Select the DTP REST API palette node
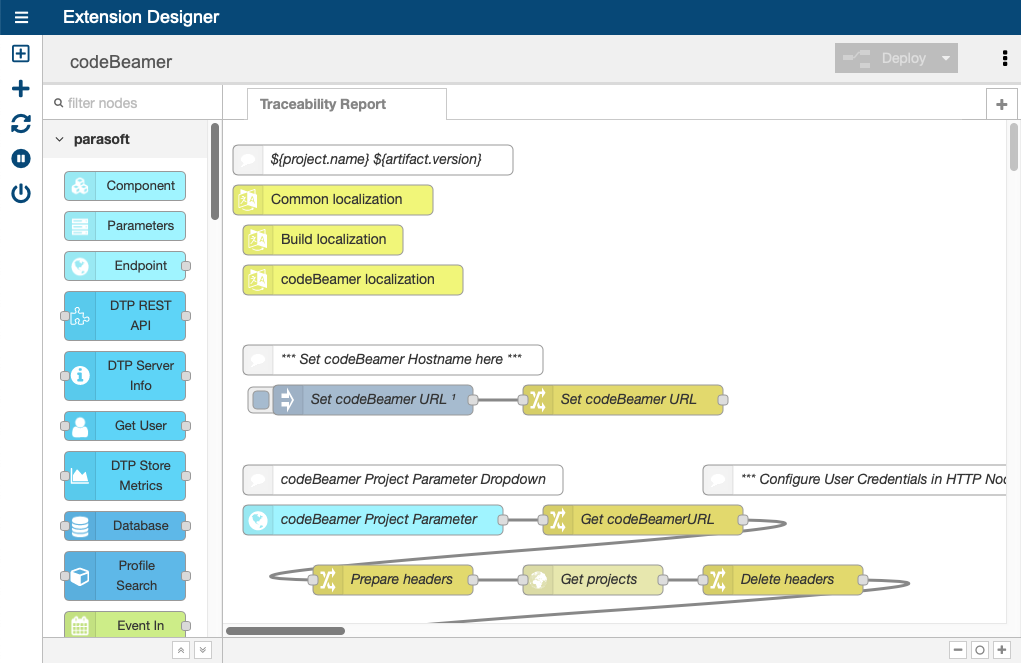Viewport: 1021px width, 663px height. (x=125, y=316)
